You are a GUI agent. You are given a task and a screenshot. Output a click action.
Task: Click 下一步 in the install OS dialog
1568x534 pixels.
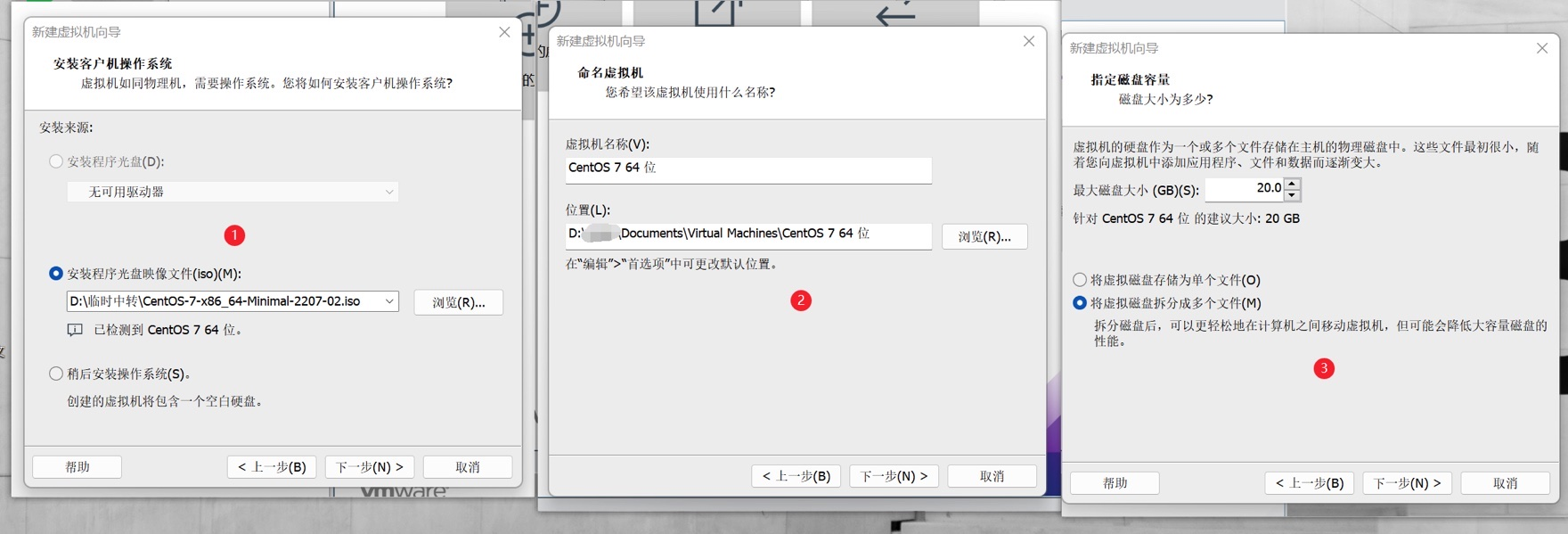click(x=370, y=466)
